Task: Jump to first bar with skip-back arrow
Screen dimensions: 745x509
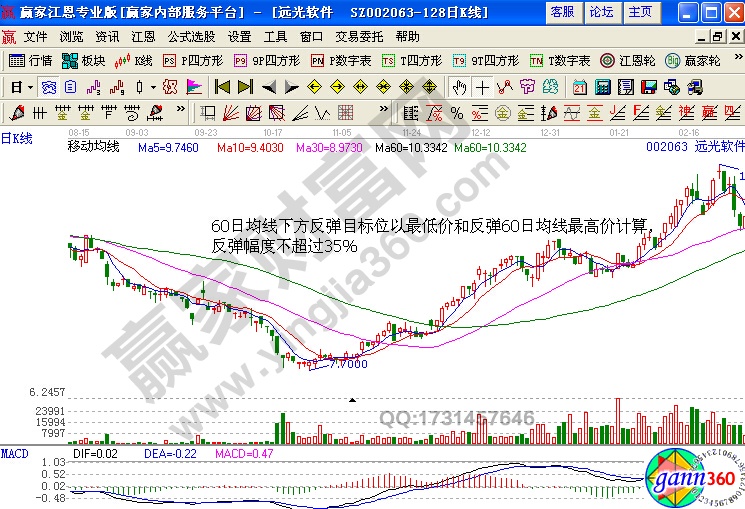Action: [x=222, y=86]
